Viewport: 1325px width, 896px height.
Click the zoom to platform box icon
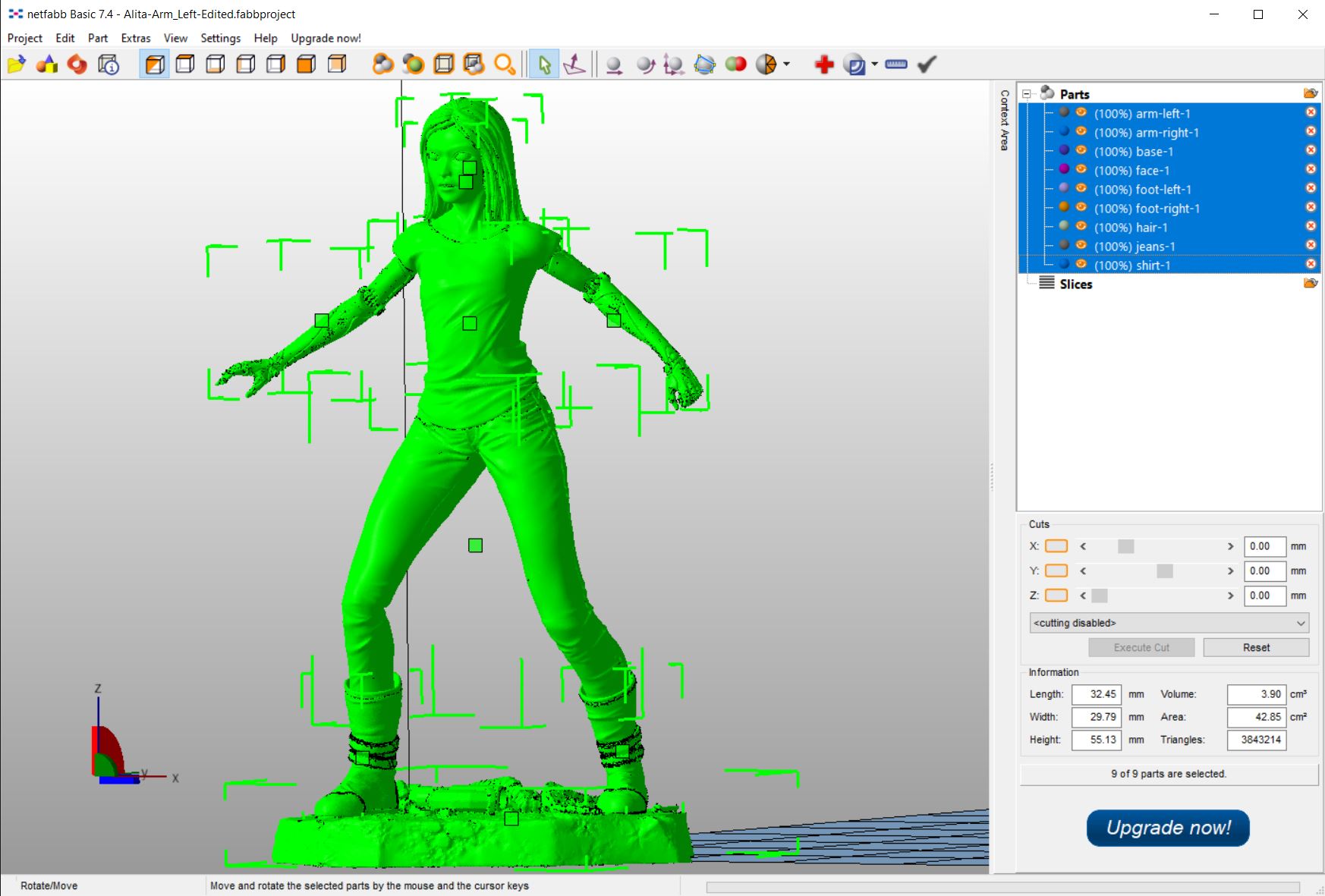point(444,64)
